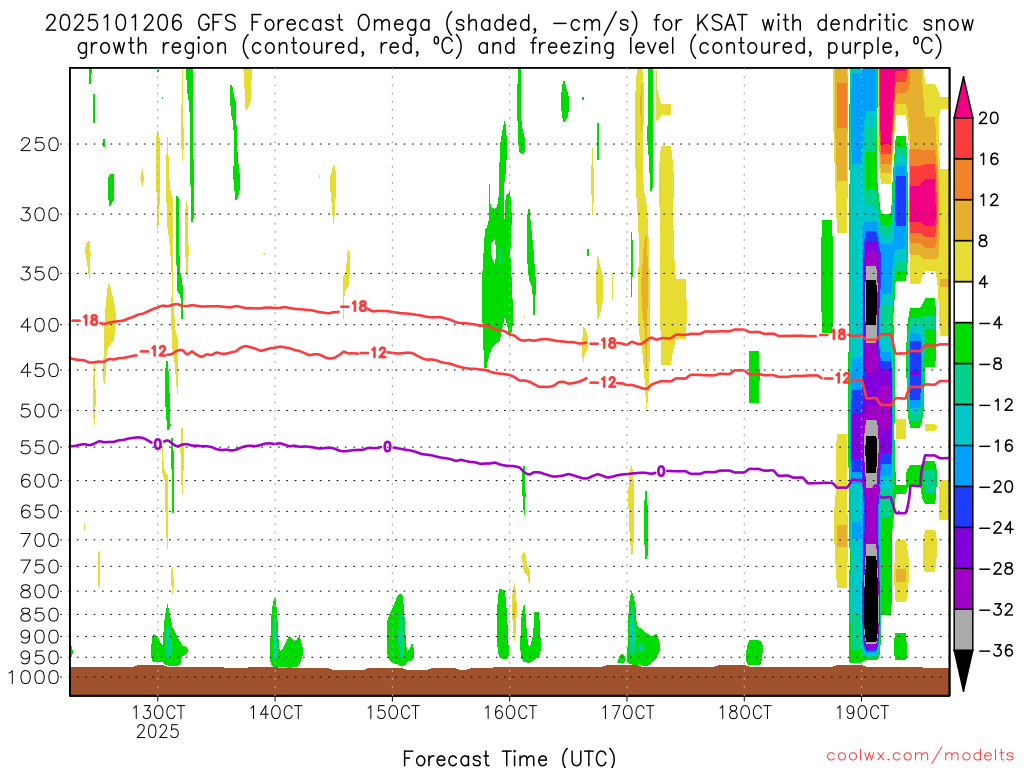Click the second title line about dendritic growth region
Image resolution: width=1024 pixels, height=768 pixels.
coord(509,47)
